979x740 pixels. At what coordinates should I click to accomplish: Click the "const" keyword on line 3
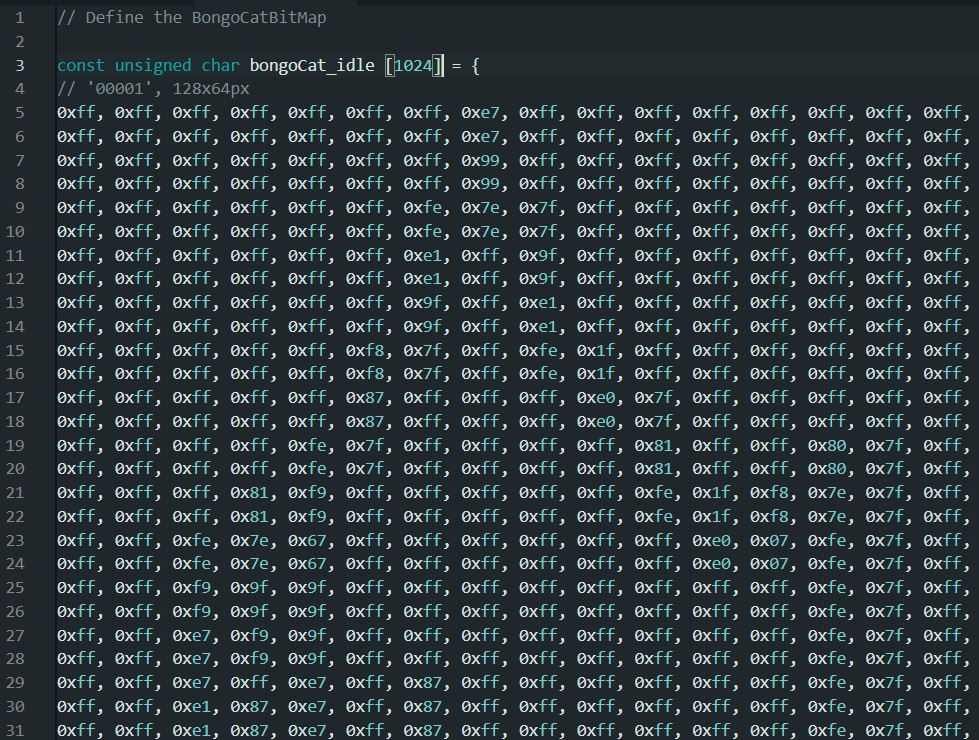pyautogui.click(x=81, y=65)
